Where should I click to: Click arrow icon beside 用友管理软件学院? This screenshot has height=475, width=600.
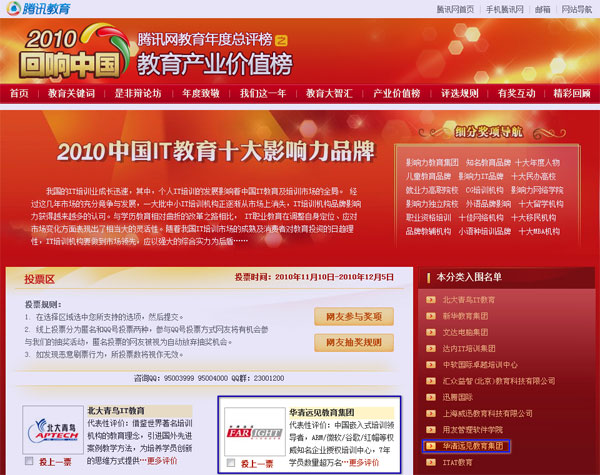point(430,429)
